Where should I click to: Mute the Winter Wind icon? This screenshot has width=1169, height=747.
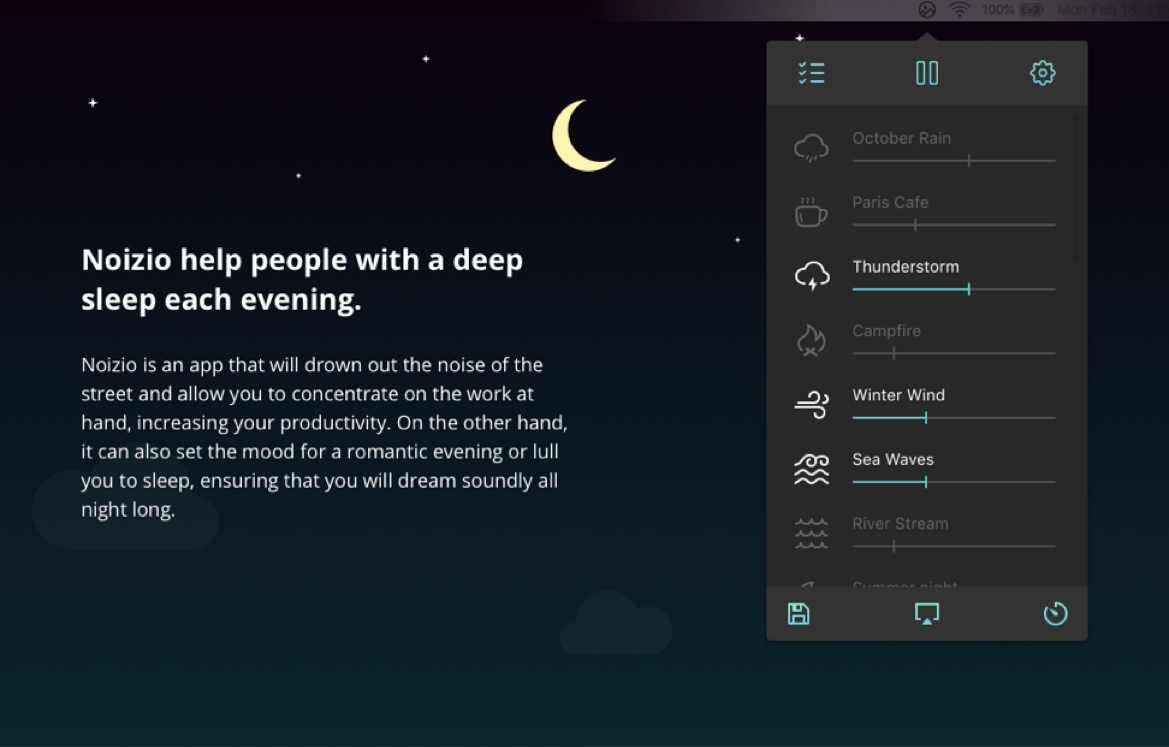coord(811,406)
